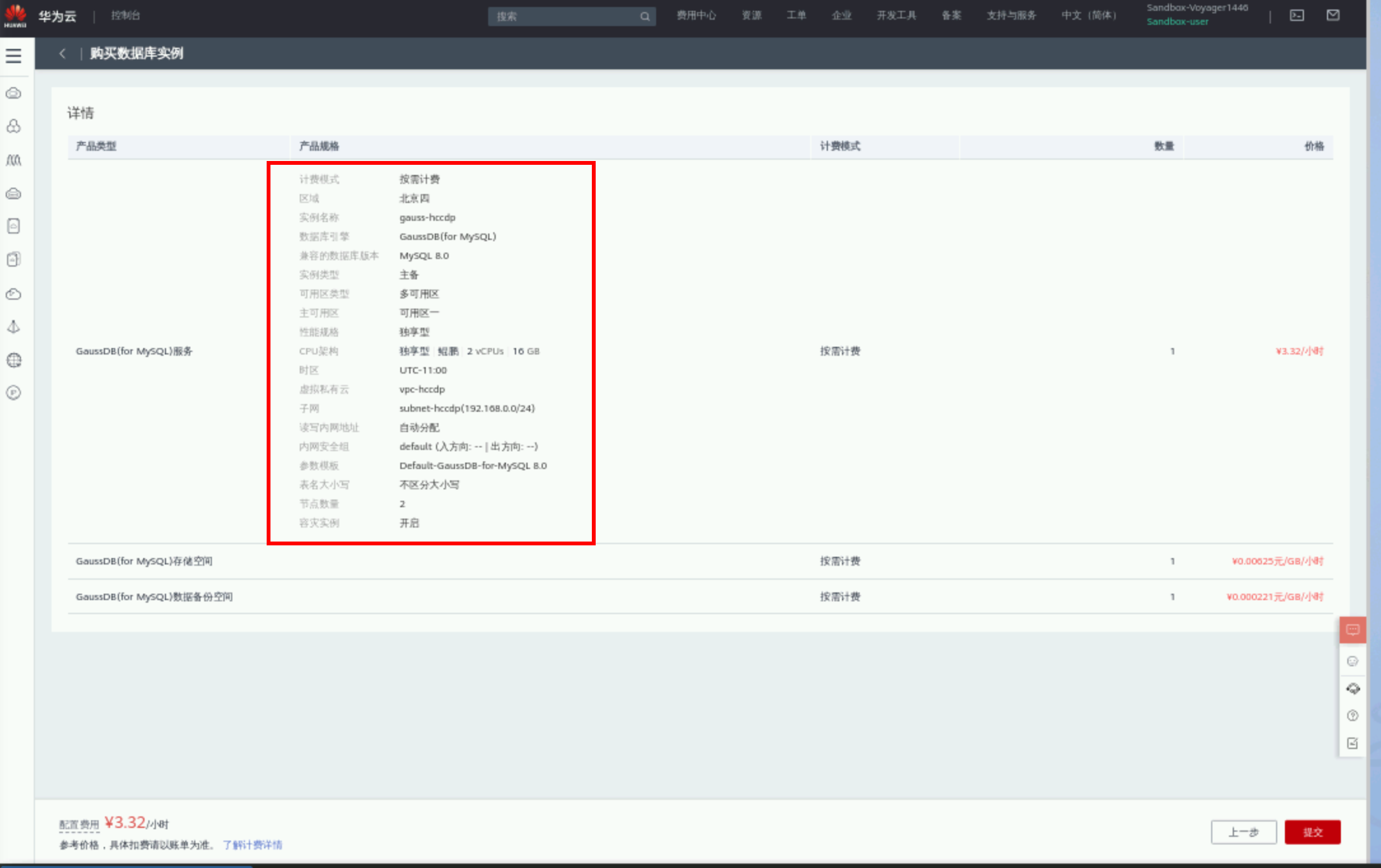Expand the 中文（简体）language dropdown
The height and width of the screenshot is (868, 1381).
click(1088, 15)
